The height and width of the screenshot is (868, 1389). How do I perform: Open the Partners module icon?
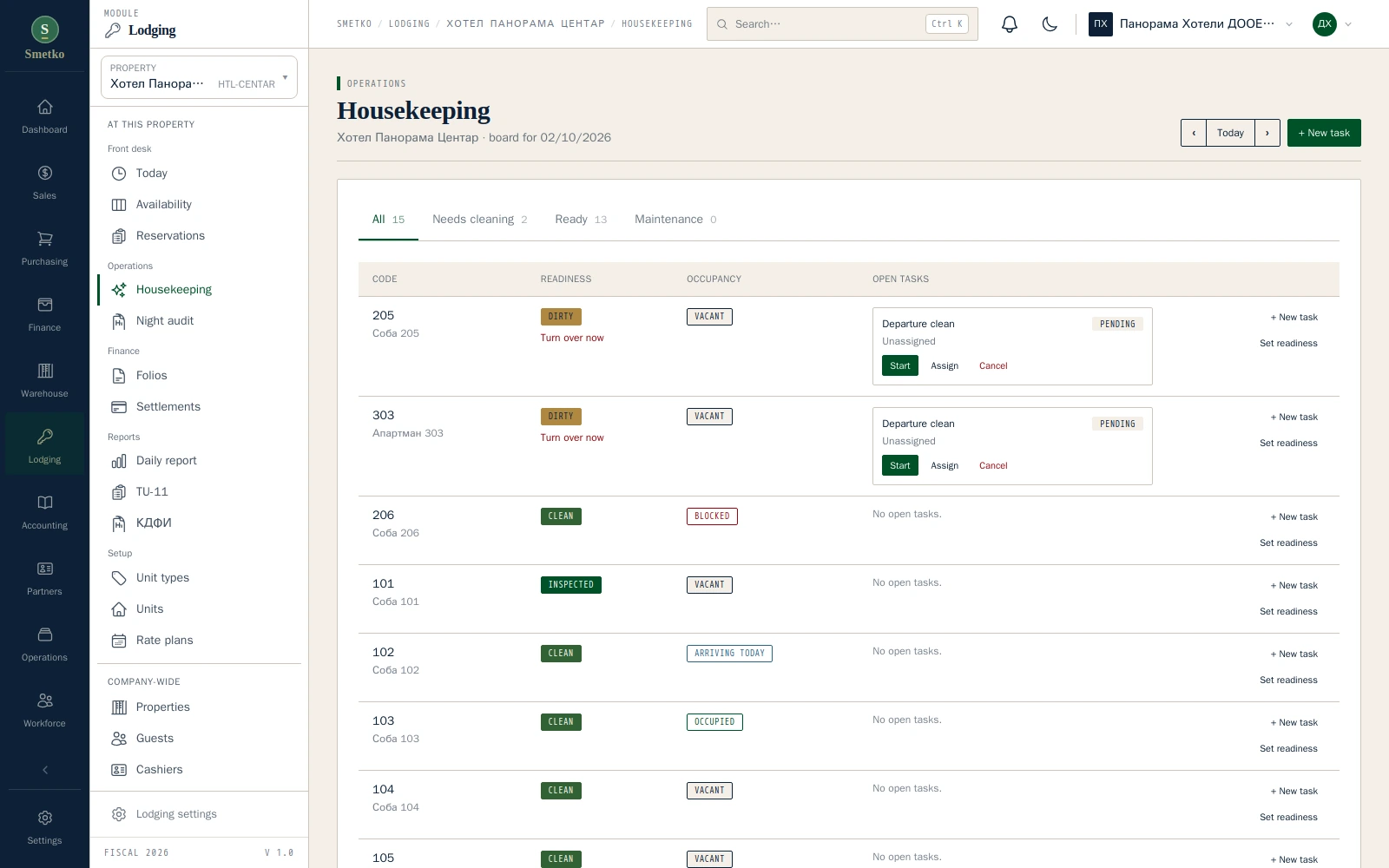(x=44, y=578)
